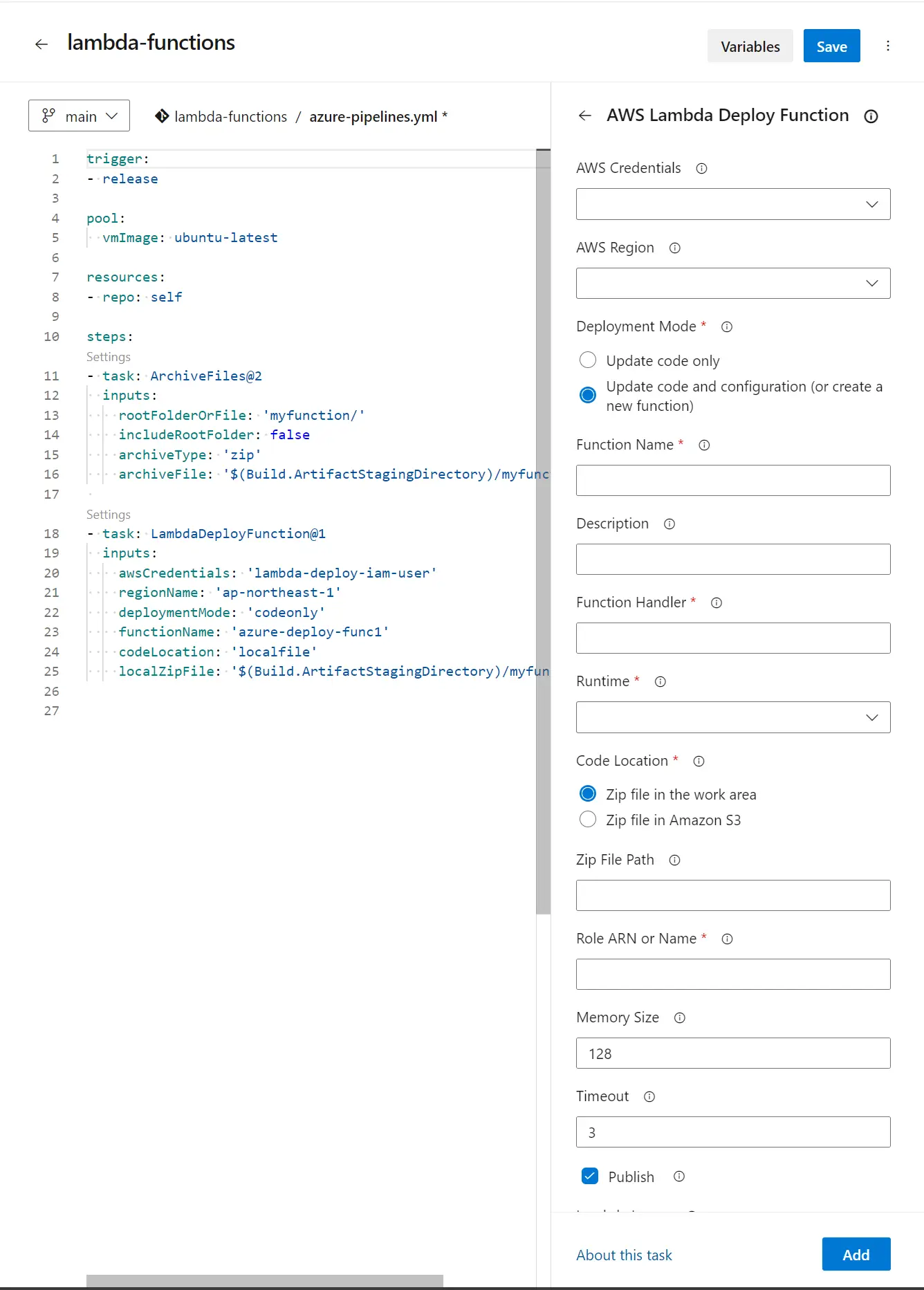Uncheck the Publish checkbox
The width and height of the screenshot is (924, 1290).
590,1176
